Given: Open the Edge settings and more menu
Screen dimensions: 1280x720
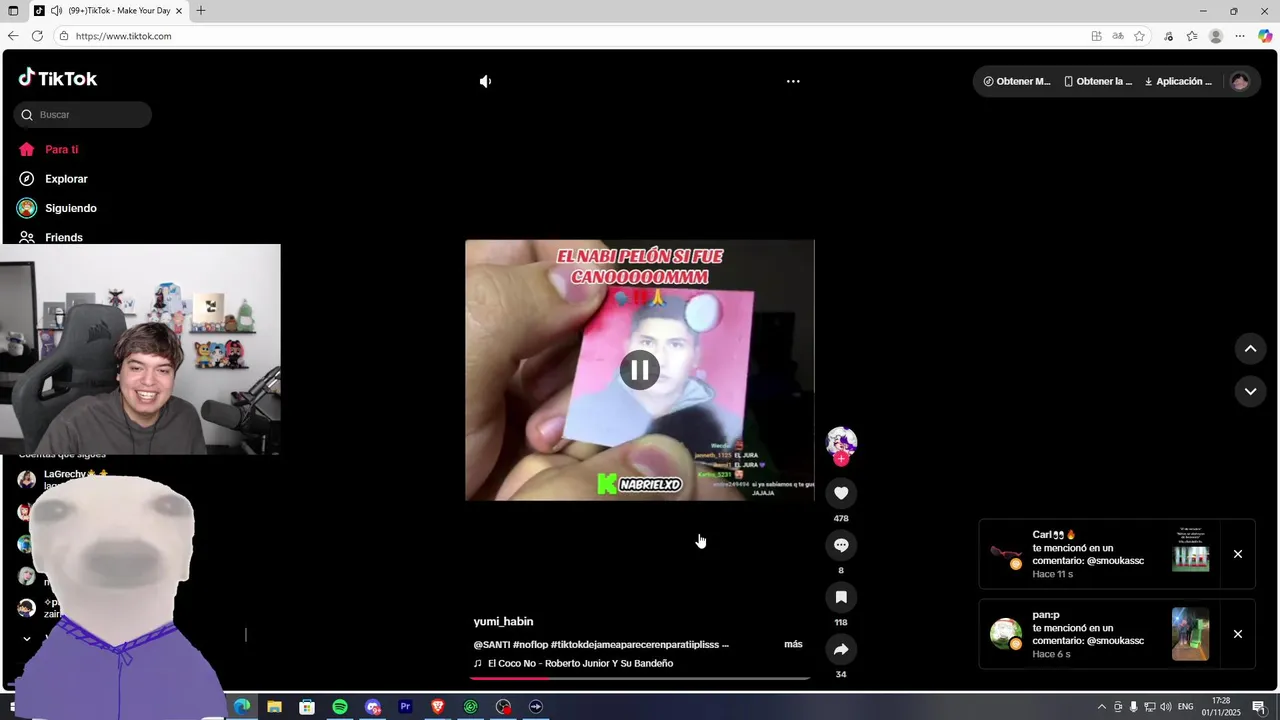Looking at the screenshot, I should (1240, 36).
